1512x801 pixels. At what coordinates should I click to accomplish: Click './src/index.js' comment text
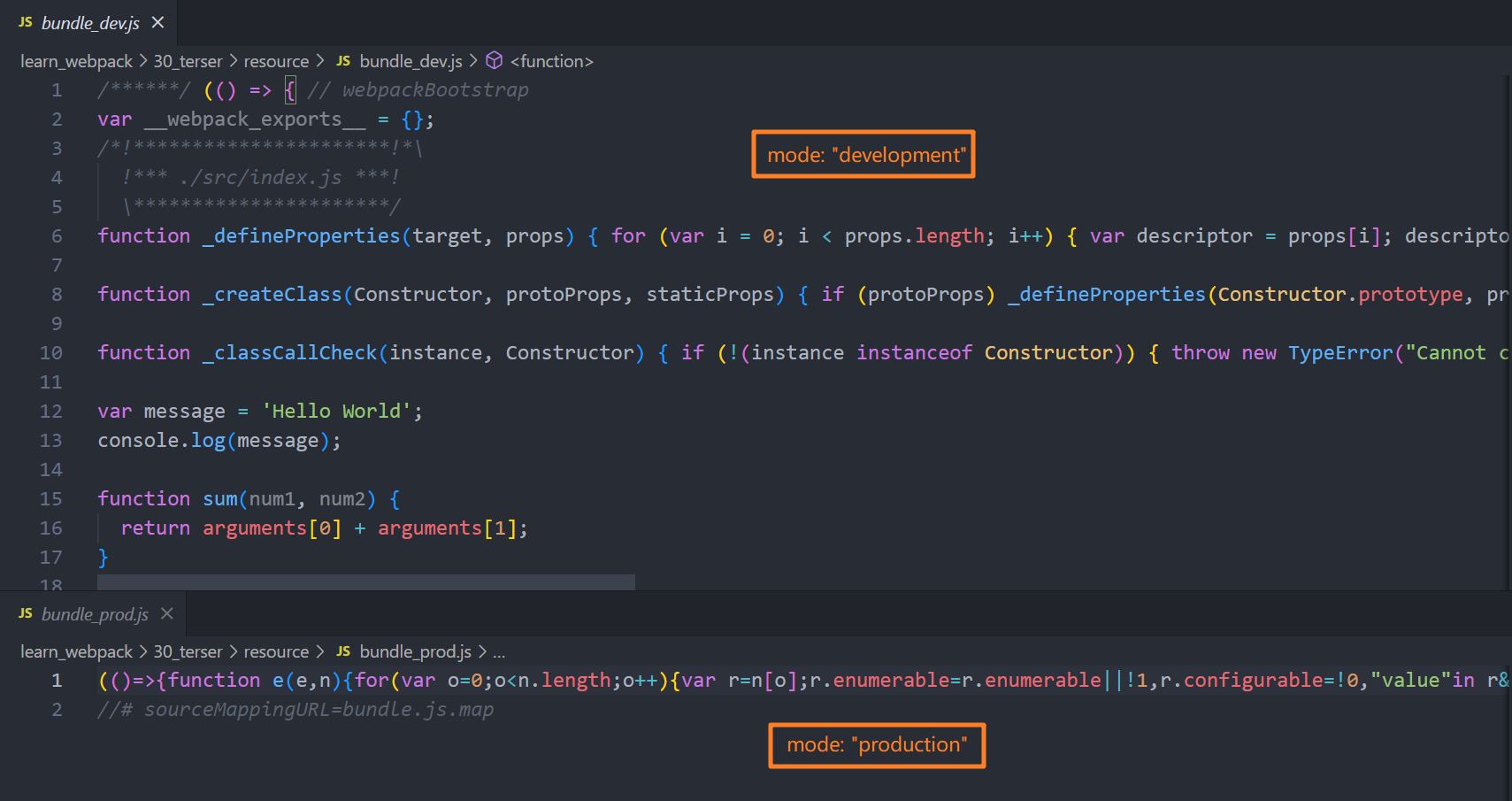[x=260, y=178]
